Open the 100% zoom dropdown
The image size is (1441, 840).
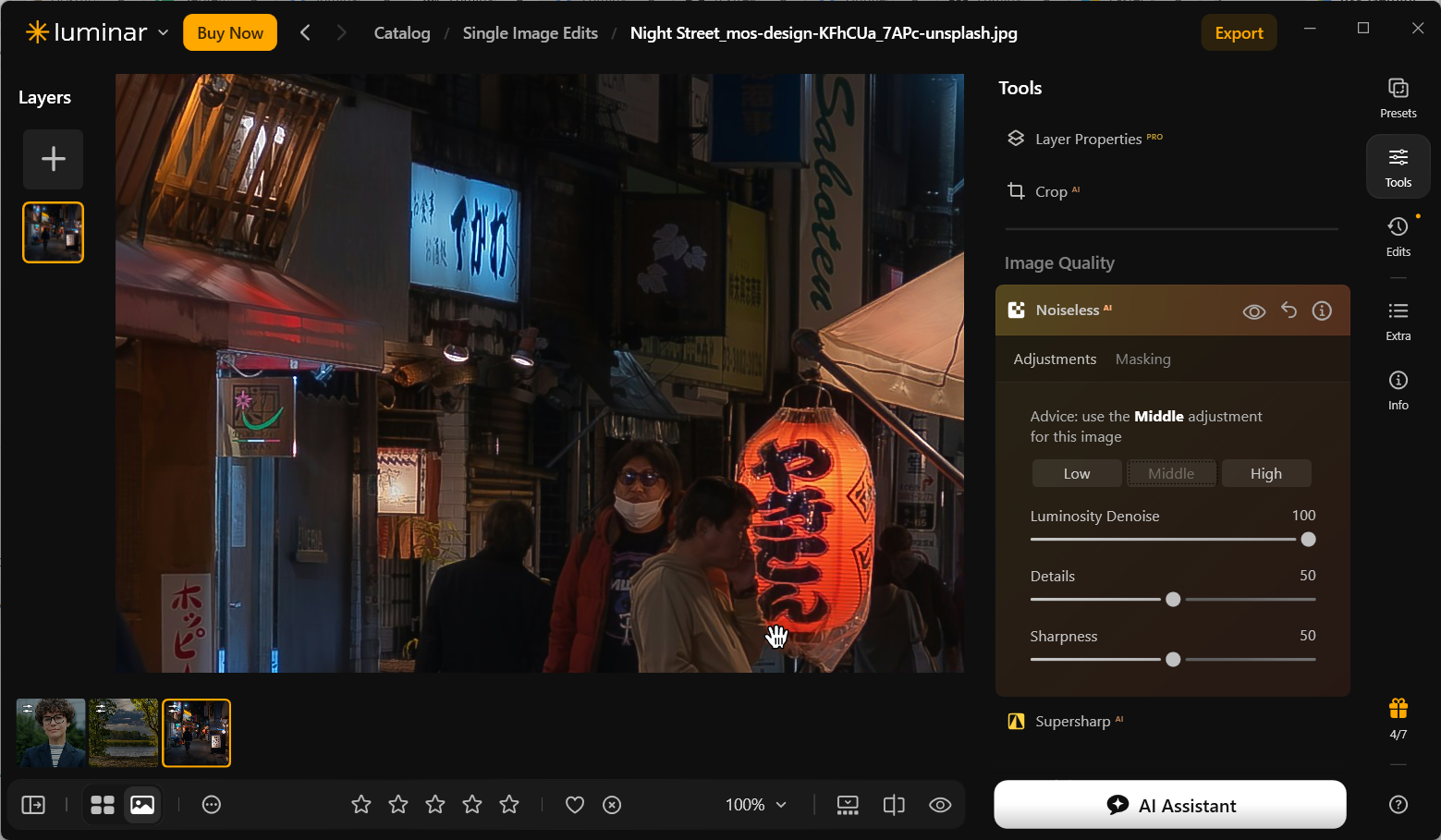point(756,805)
